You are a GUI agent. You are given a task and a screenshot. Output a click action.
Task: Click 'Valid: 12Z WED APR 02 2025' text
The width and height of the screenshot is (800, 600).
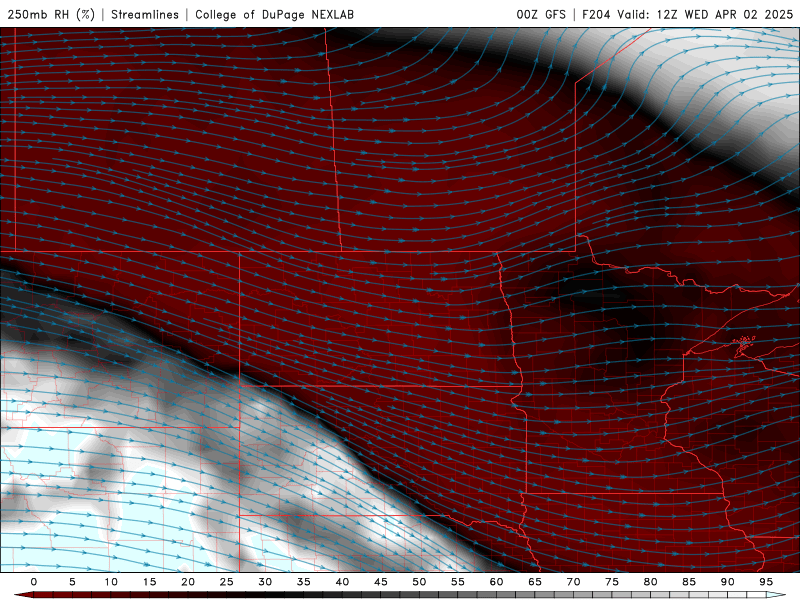705,14
